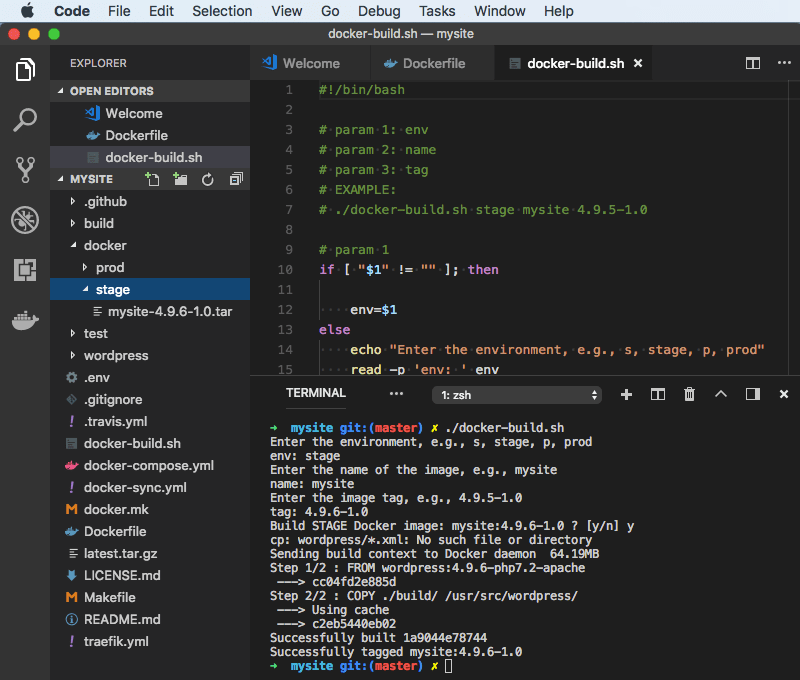The image size is (800, 680).
Task: Open the README.md file
Action: tap(150, 619)
